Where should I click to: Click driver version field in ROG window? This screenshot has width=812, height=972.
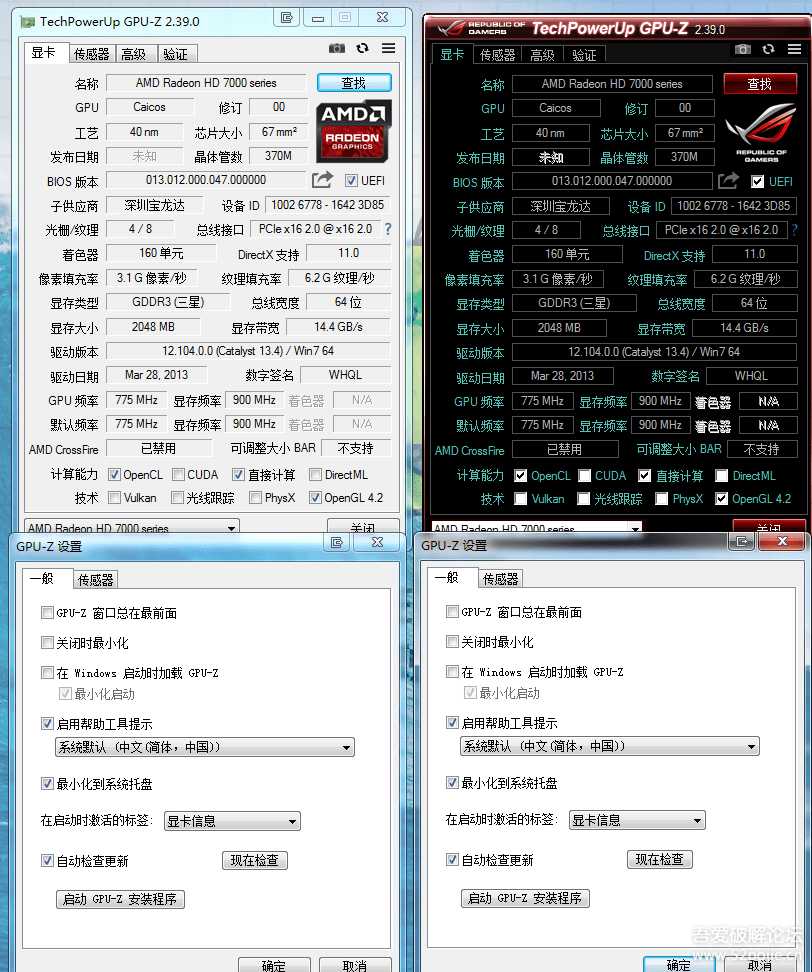click(655, 351)
